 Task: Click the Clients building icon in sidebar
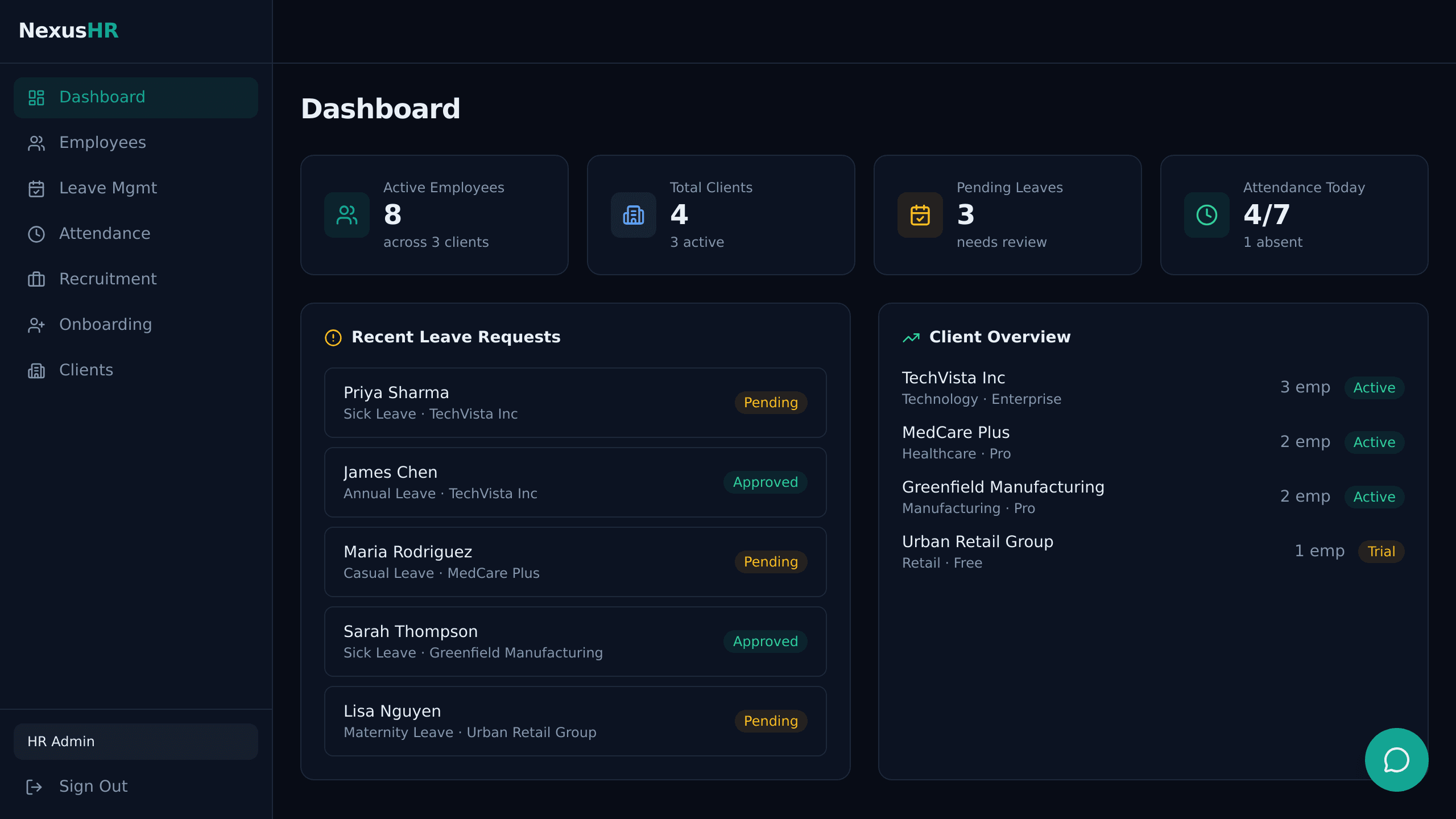tap(36, 371)
